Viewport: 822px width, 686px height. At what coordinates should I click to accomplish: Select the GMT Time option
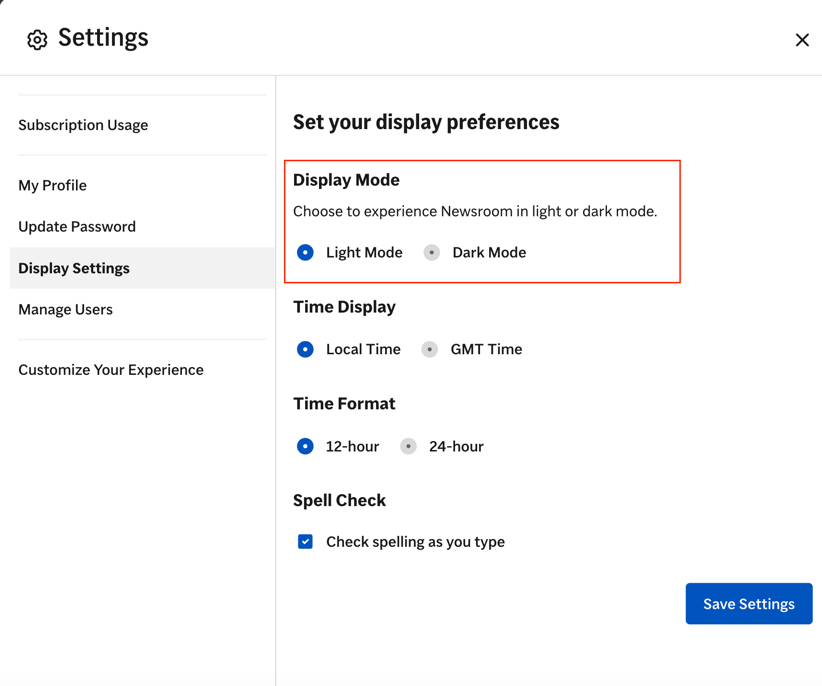430,349
